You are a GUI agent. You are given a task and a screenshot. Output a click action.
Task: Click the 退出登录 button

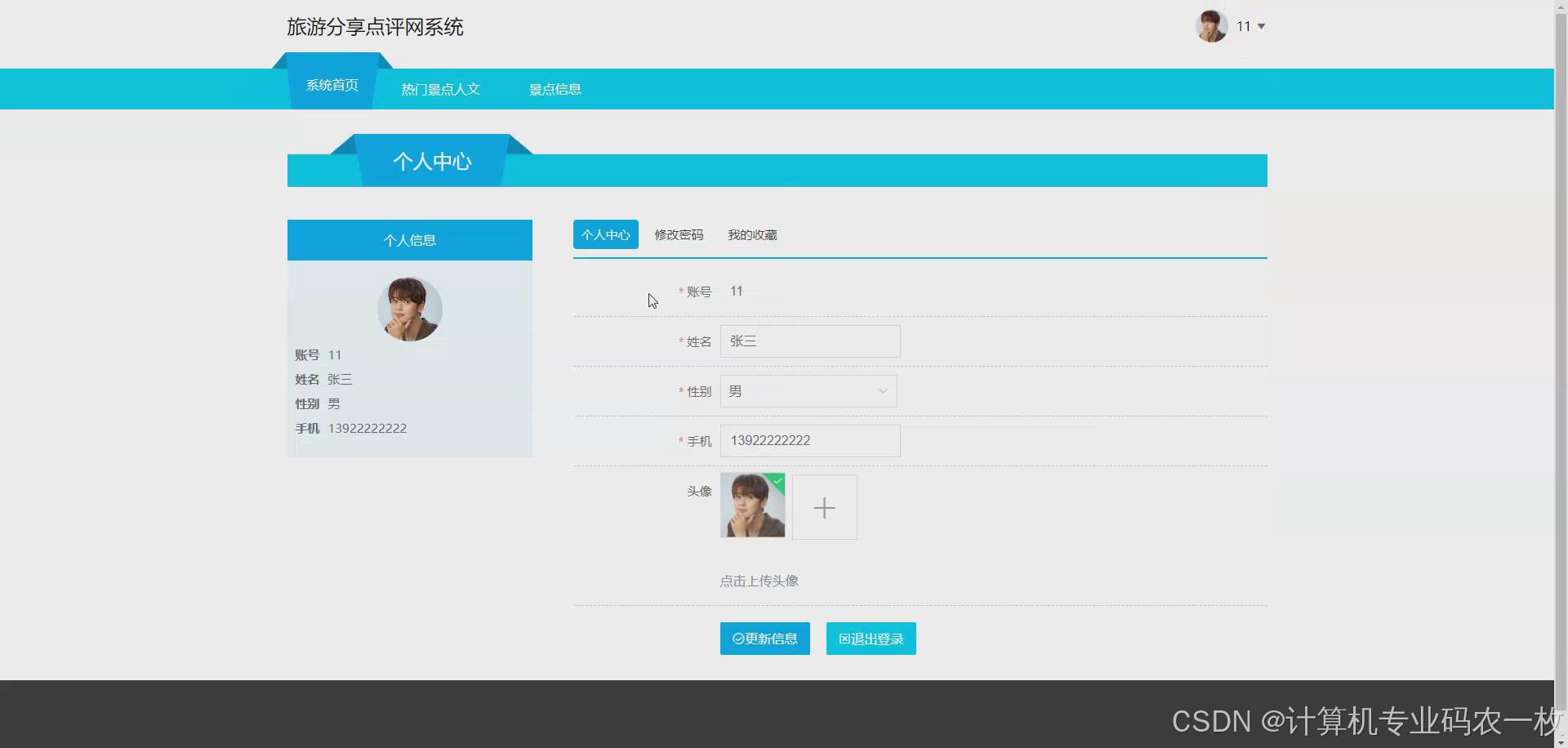pyautogui.click(x=871, y=639)
